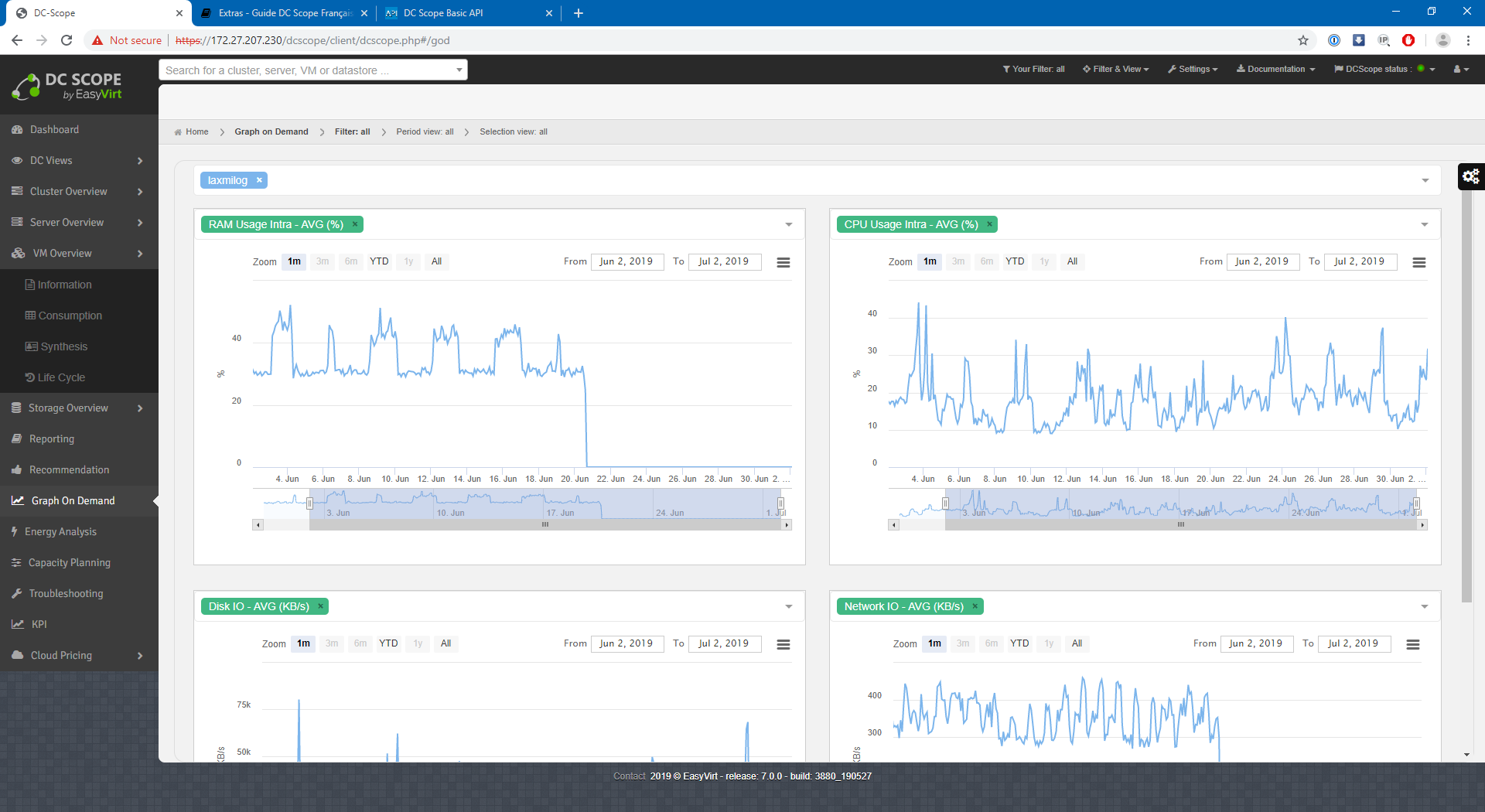1485x812 pixels.
Task: Open RAM Usage chart hamburger menu
Action: (x=783, y=263)
